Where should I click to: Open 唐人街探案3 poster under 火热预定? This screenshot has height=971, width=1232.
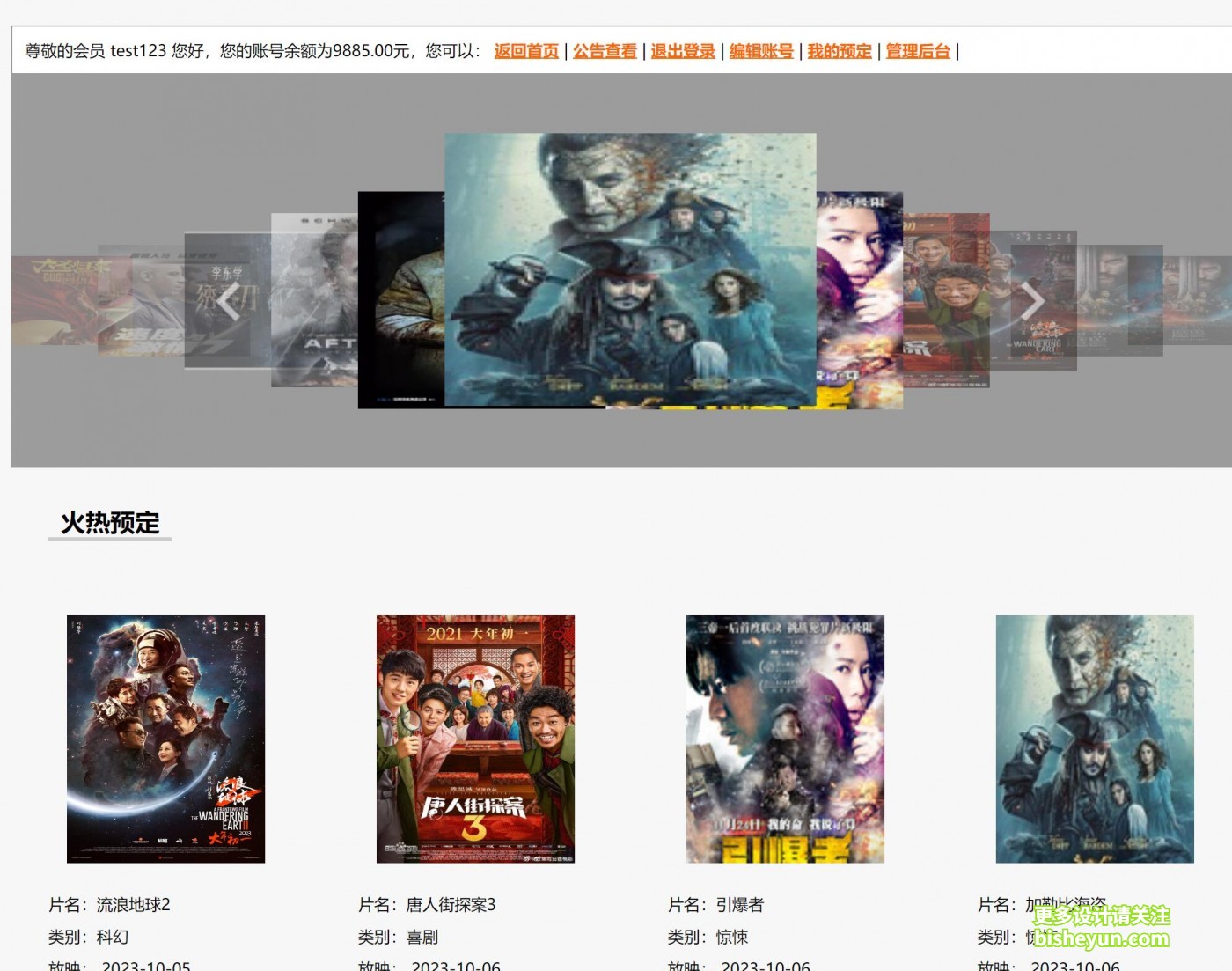click(475, 739)
